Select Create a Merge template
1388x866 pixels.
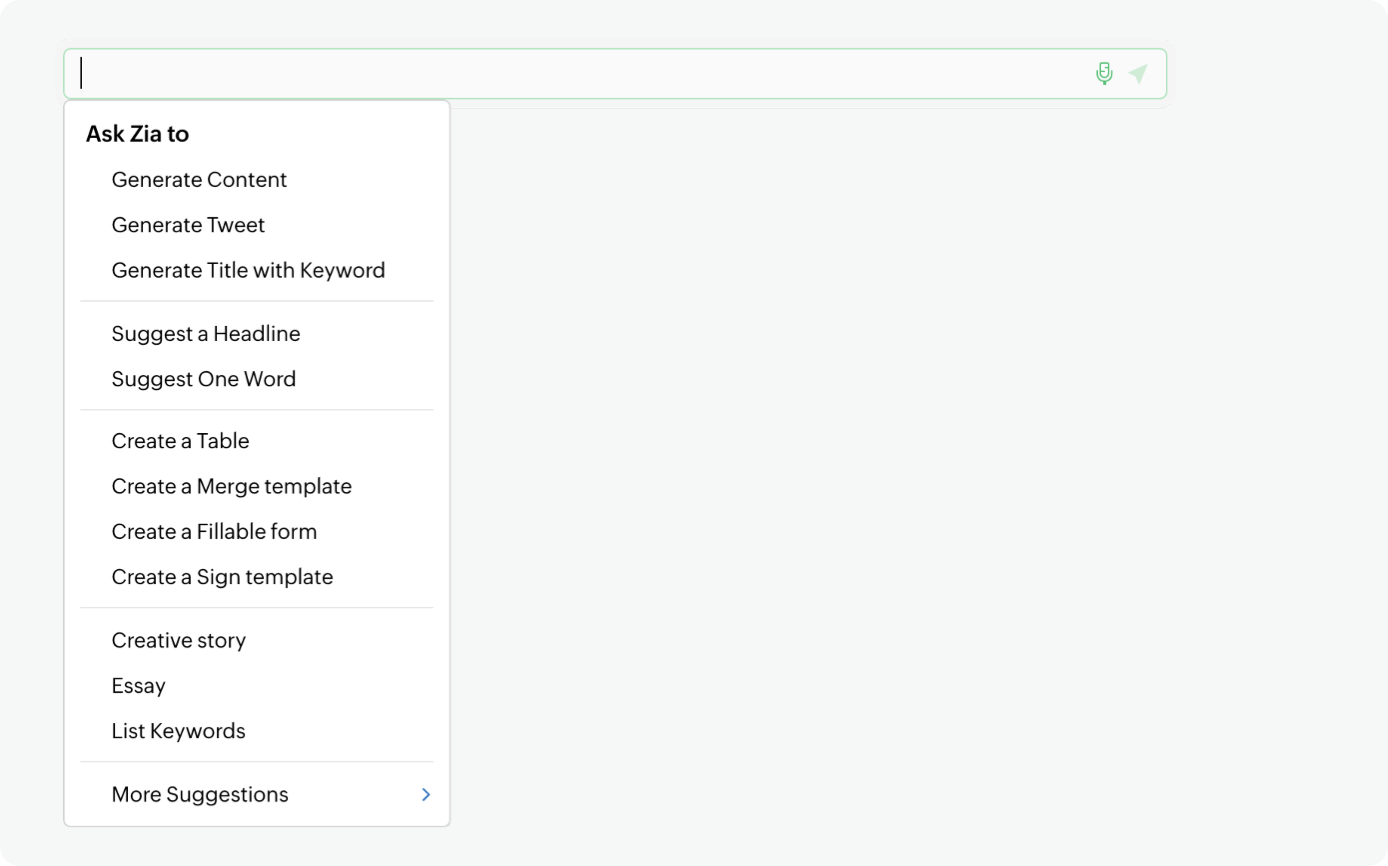coord(232,486)
